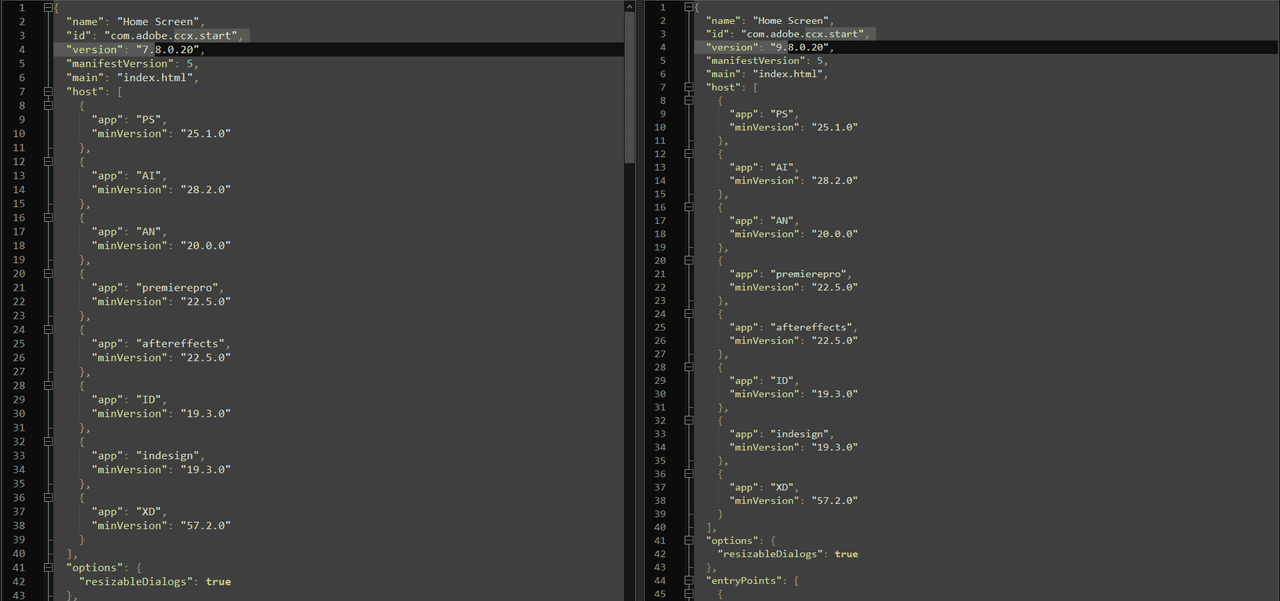Fold the "aftereffects" block at line 24, right pane
Screen dimensions: 1280x601
pos(688,314)
